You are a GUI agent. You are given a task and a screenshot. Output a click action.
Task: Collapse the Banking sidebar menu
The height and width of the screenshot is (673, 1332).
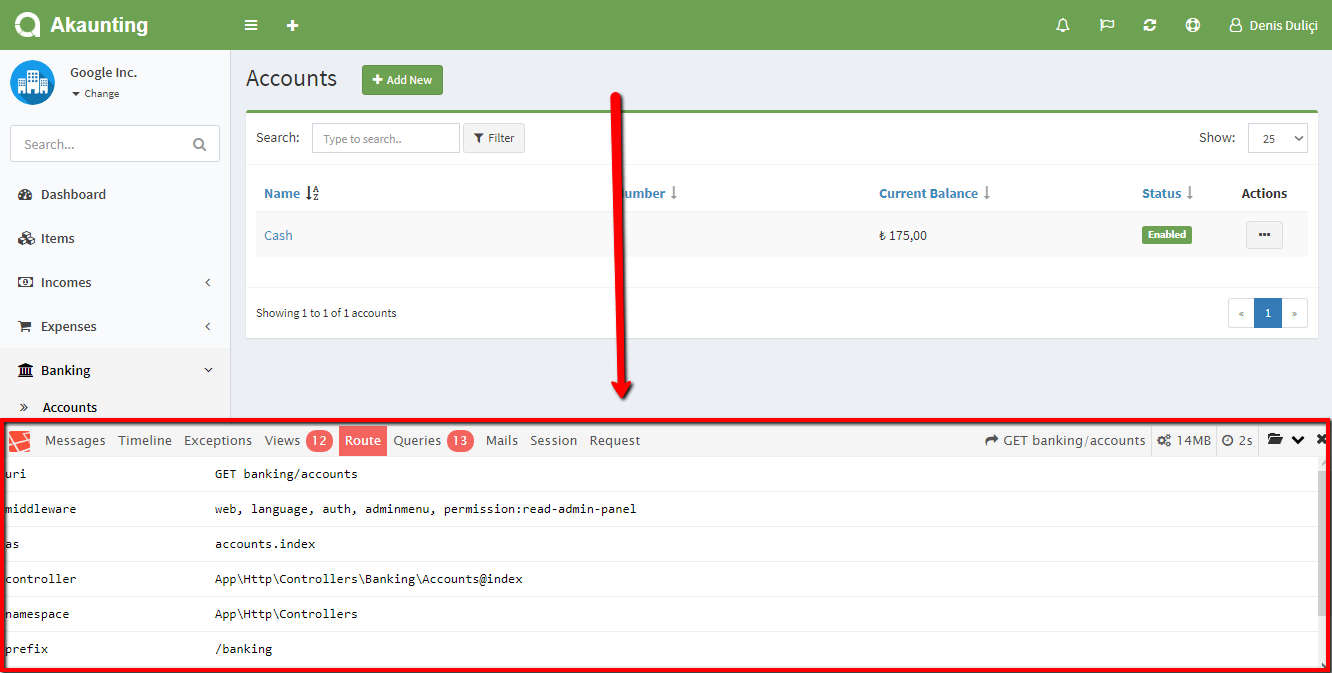pyautogui.click(x=115, y=370)
